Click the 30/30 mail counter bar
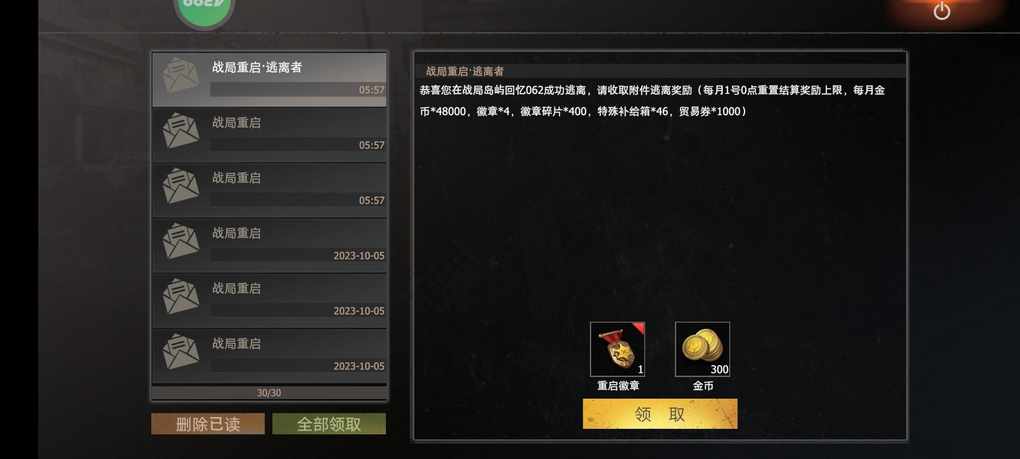Image resolution: width=1020 pixels, height=459 pixels. pos(269,393)
